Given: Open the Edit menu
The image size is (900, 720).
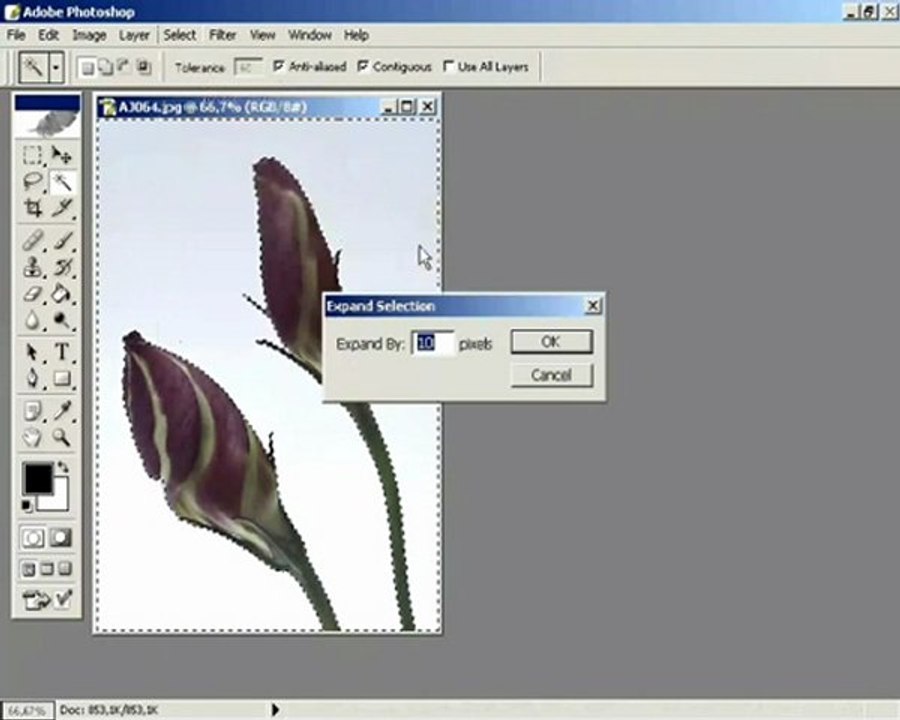Looking at the screenshot, I should coord(48,35).
